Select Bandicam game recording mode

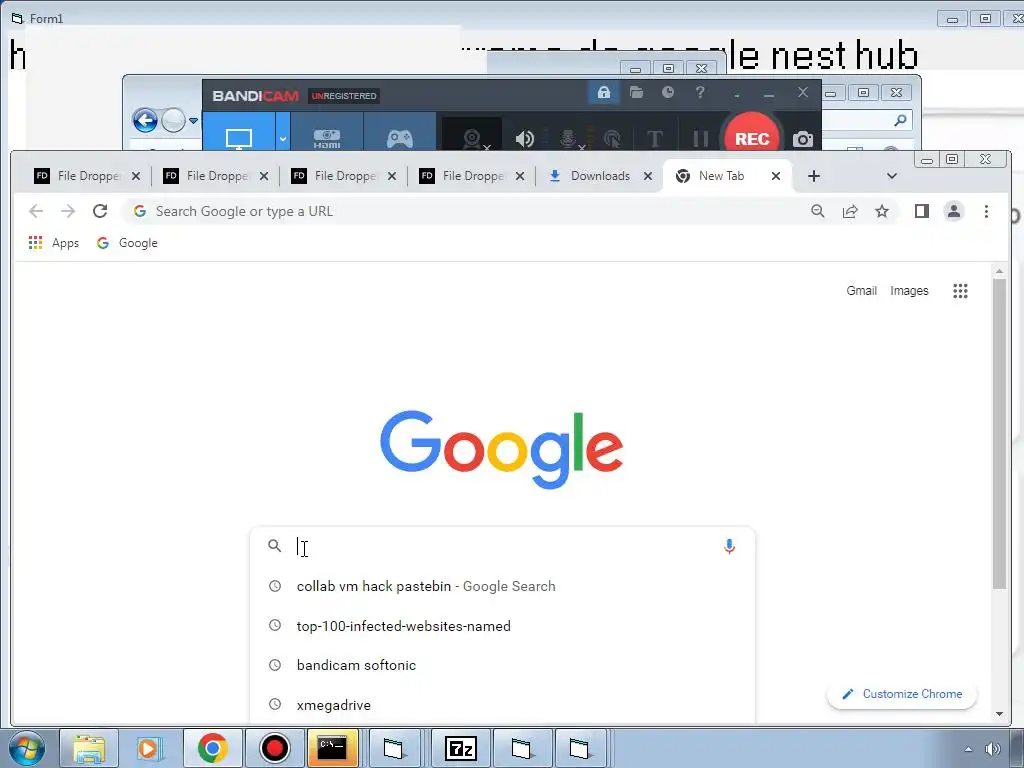point(400,133)
